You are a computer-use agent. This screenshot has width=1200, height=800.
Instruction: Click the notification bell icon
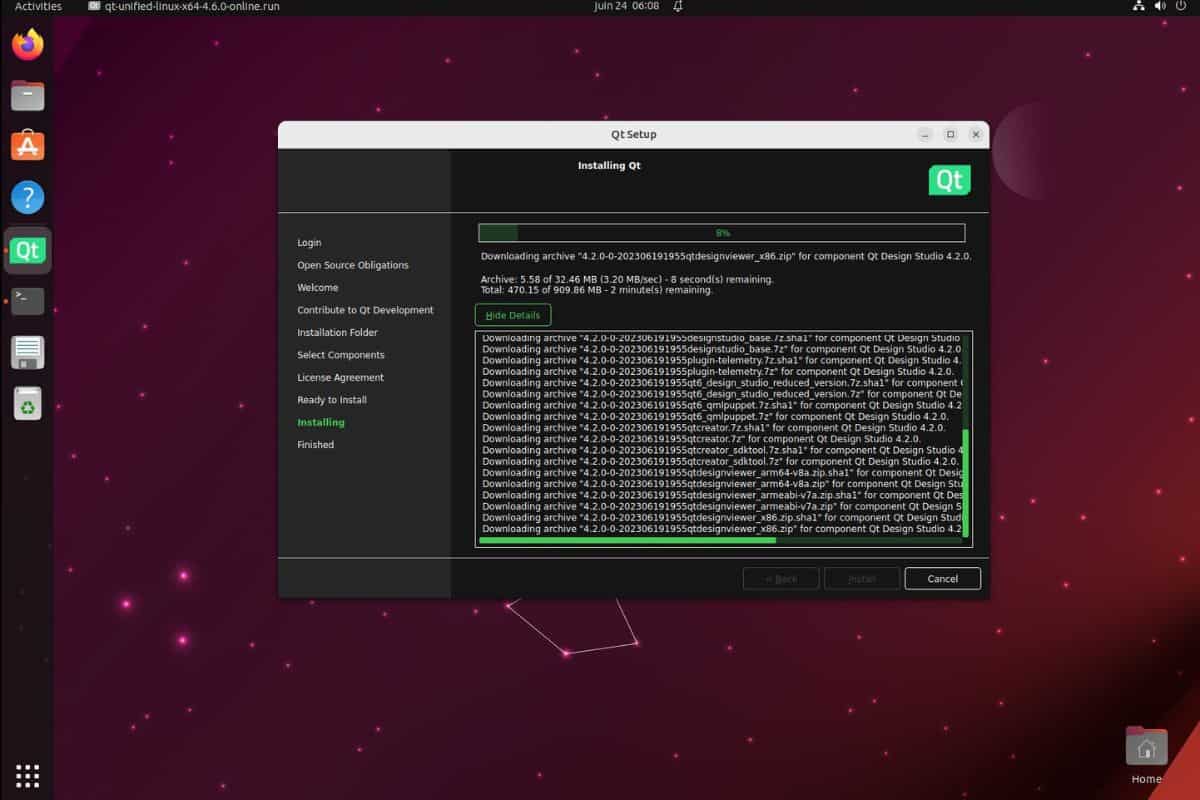coord(678,6)
